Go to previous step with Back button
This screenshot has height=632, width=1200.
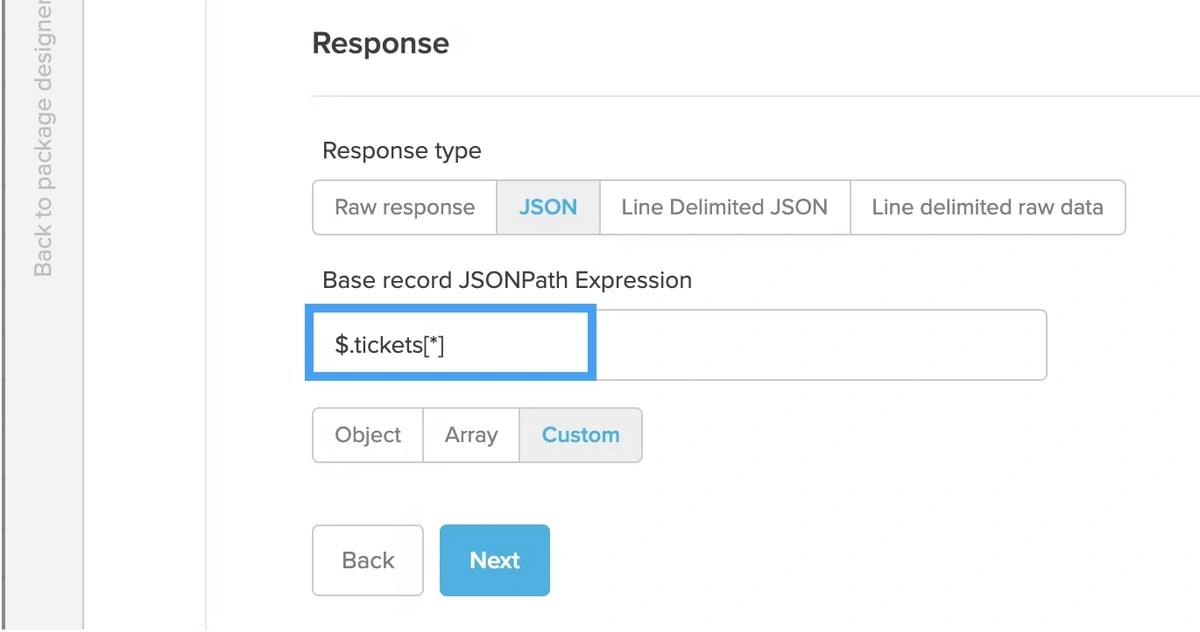click(368, 560)
